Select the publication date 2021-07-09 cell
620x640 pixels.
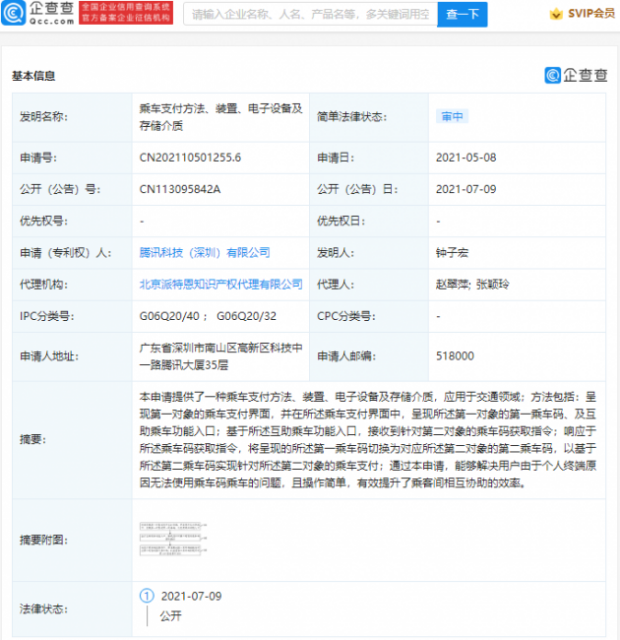pyautogui.click(x=466, y=189)
